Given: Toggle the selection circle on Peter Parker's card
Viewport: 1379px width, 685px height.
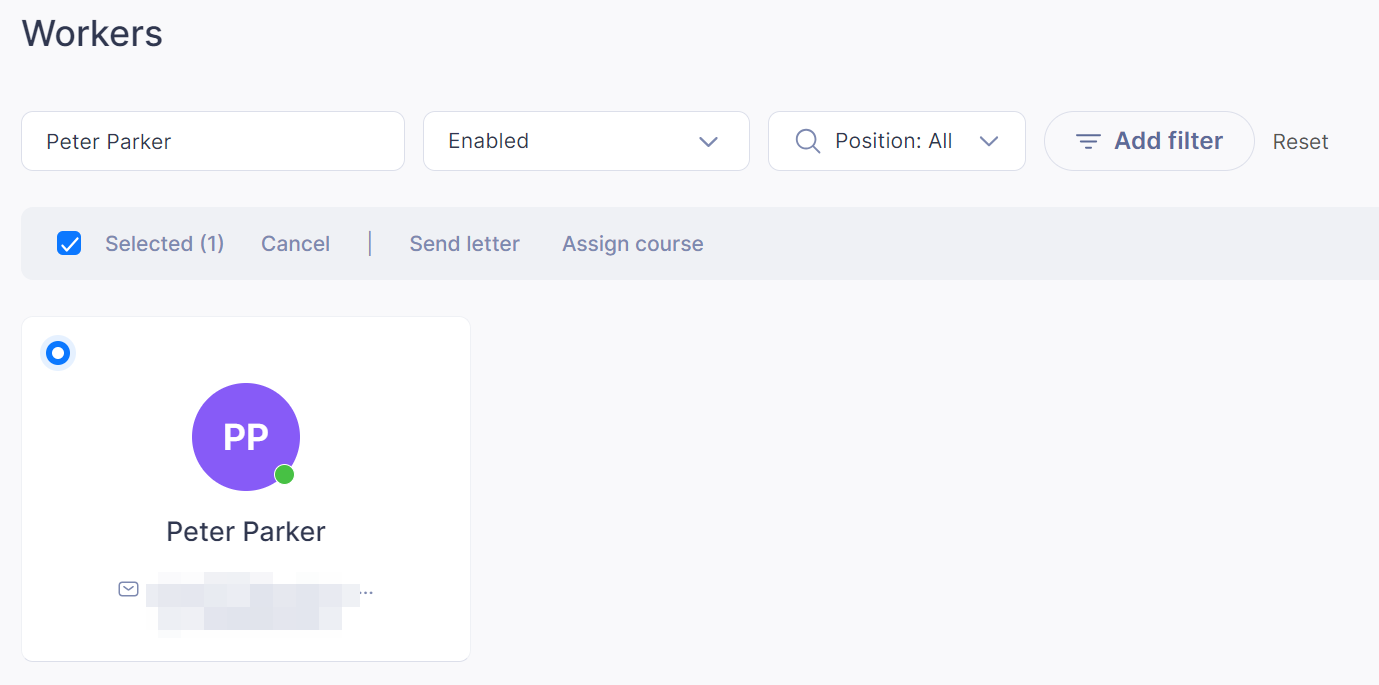Looking at the screenshot, I should [x=58, y=353].
